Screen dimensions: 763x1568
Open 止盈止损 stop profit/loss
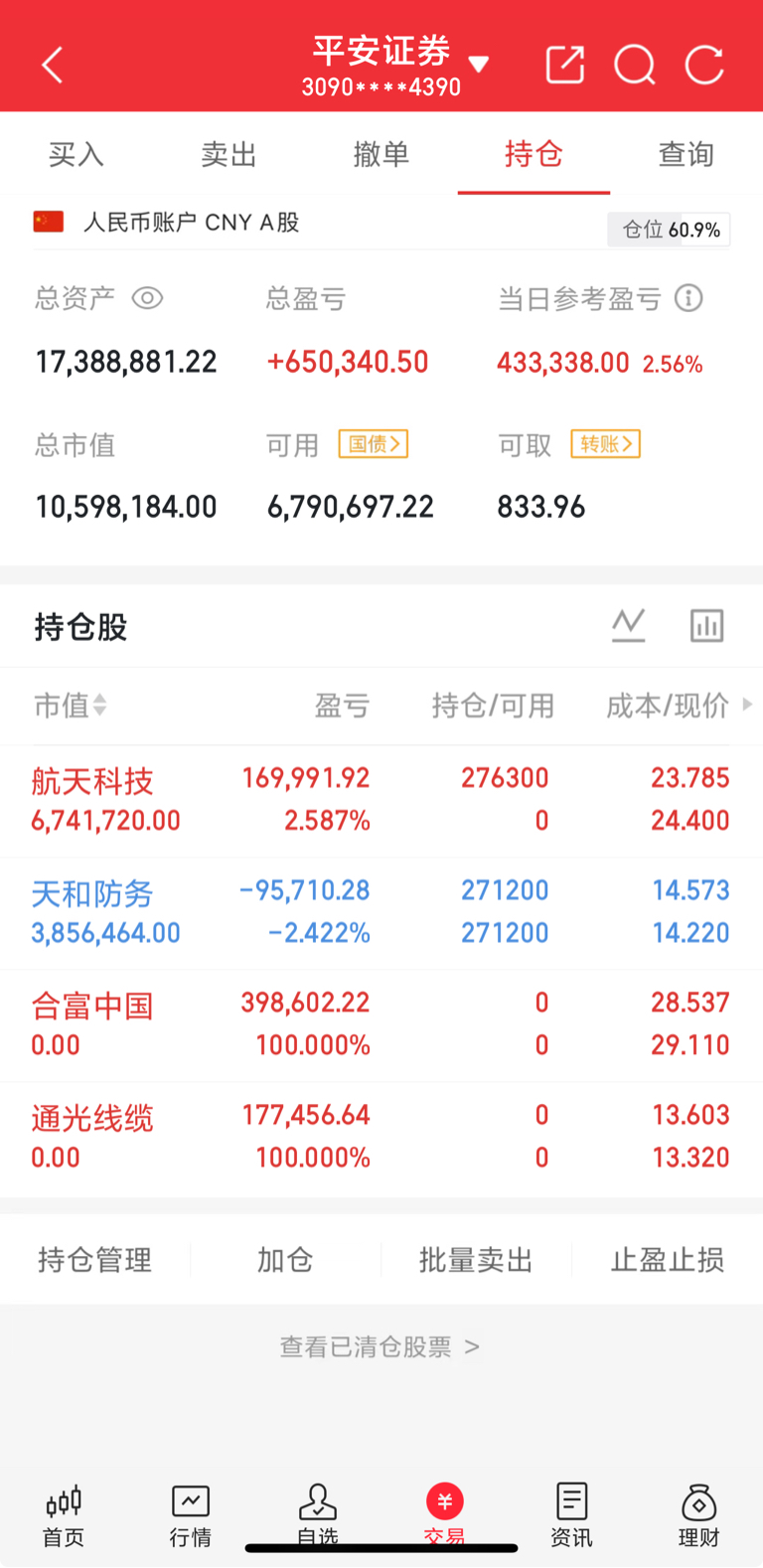tap(668, 1260)
